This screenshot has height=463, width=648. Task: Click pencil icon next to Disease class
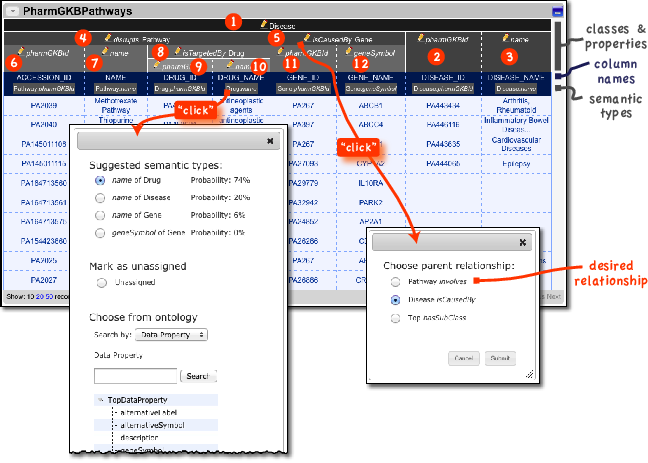click(x=264, y=24)
